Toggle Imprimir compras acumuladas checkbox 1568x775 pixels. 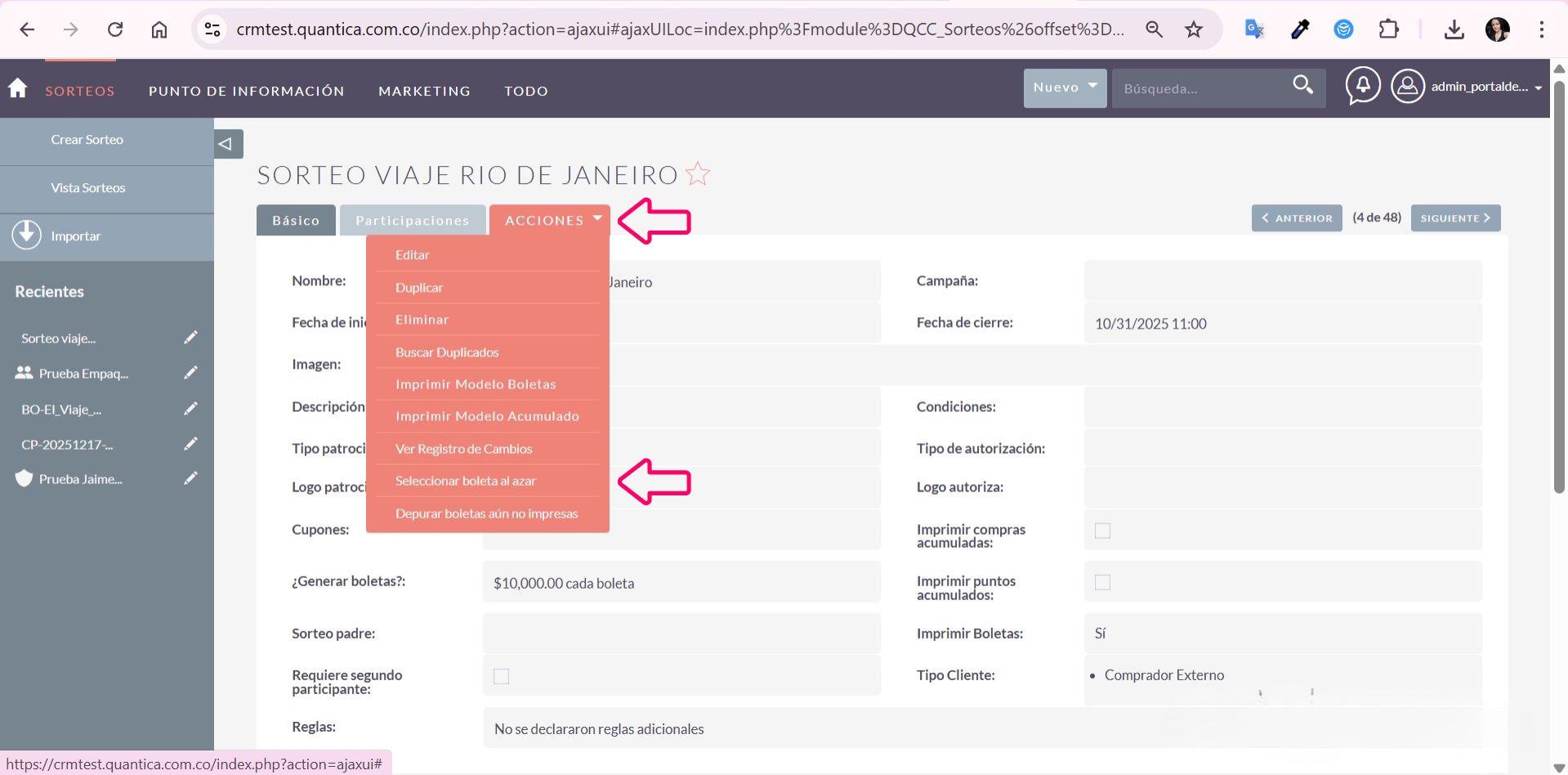pos(1102,531)
